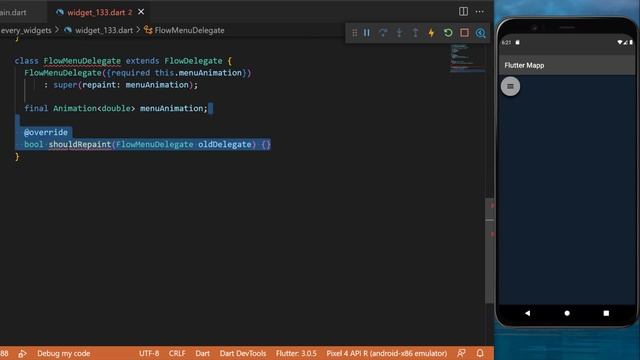Switch to the widget_133.dart tab
Screen dimensions: 640x360
[x=100, y=12]
